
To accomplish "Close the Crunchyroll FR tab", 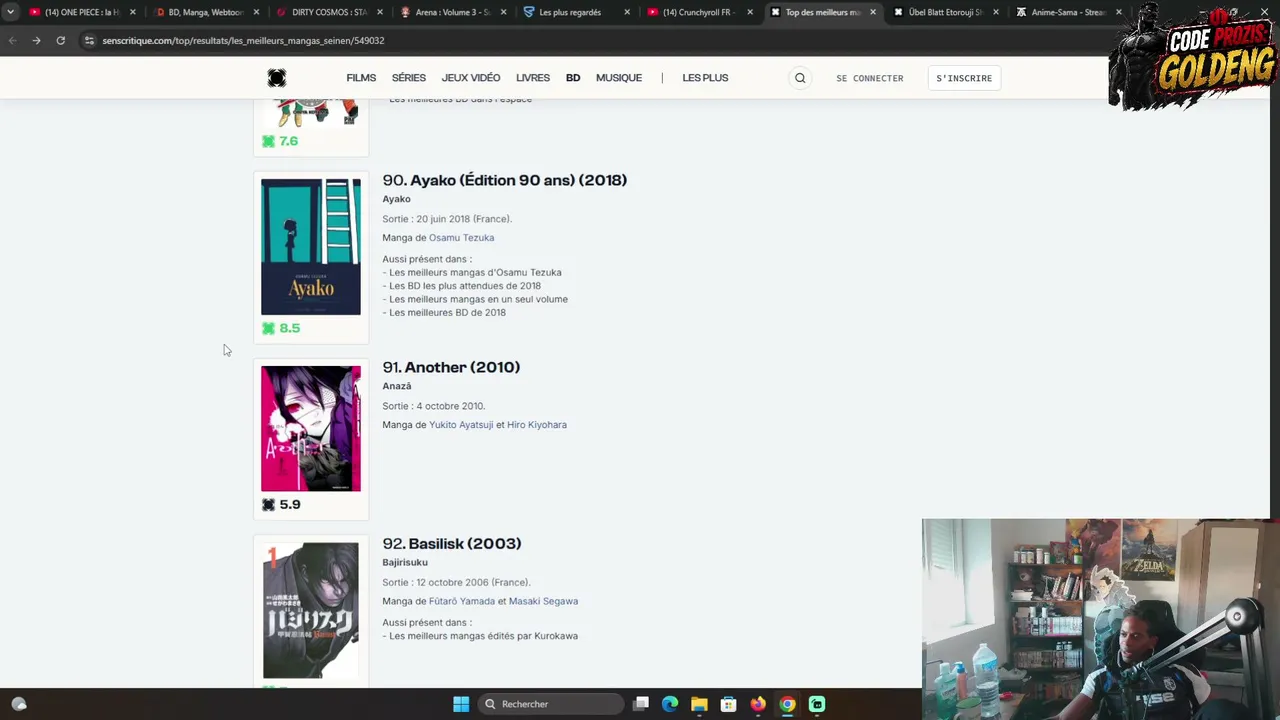I will [750, 12].
